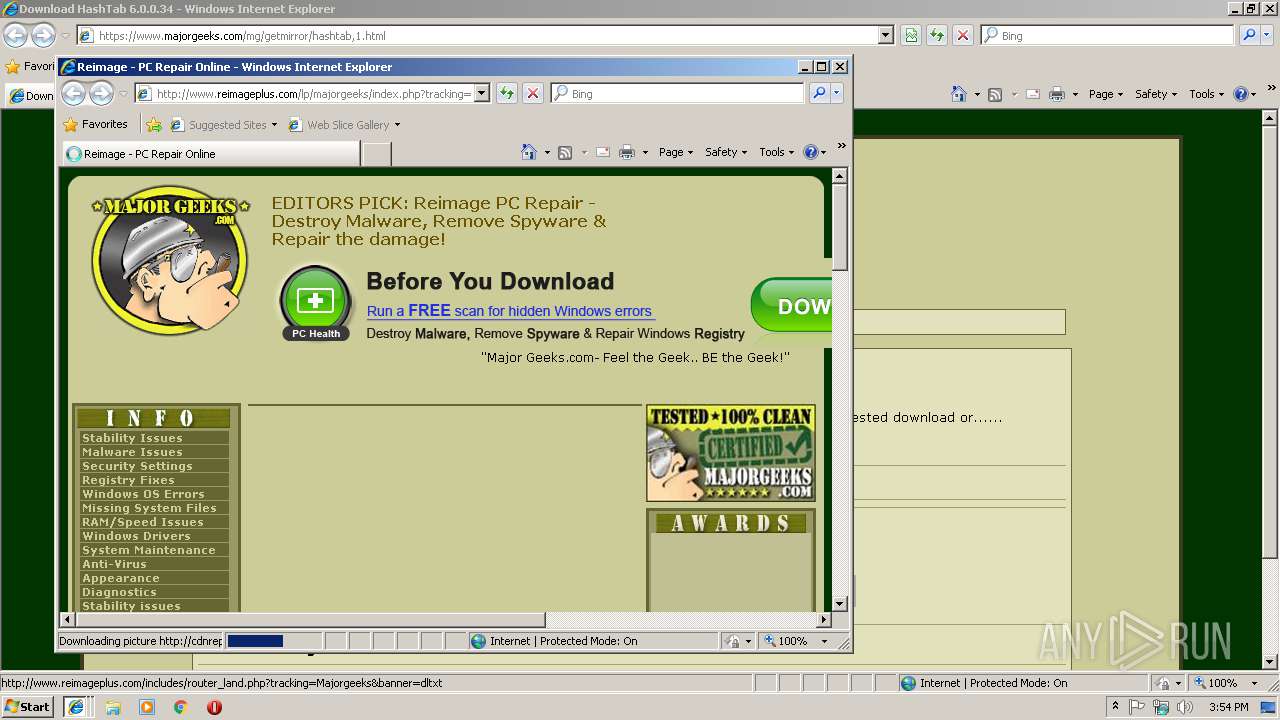Click Home icon in Reimage popup toolbar
Image resolution: width=1280 pixels, height=720 pixels.
[529, 152]
